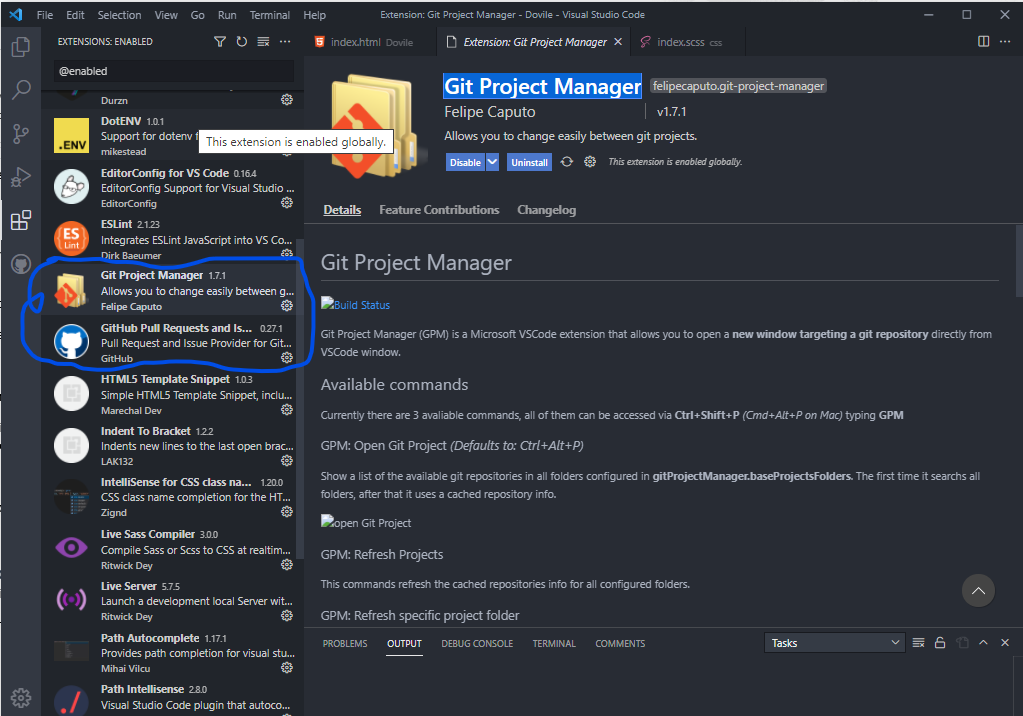The height and width of the screenshot is (716, 1023).
Task: Switch to the index.scss editor tab
Action: coord(688,42)
